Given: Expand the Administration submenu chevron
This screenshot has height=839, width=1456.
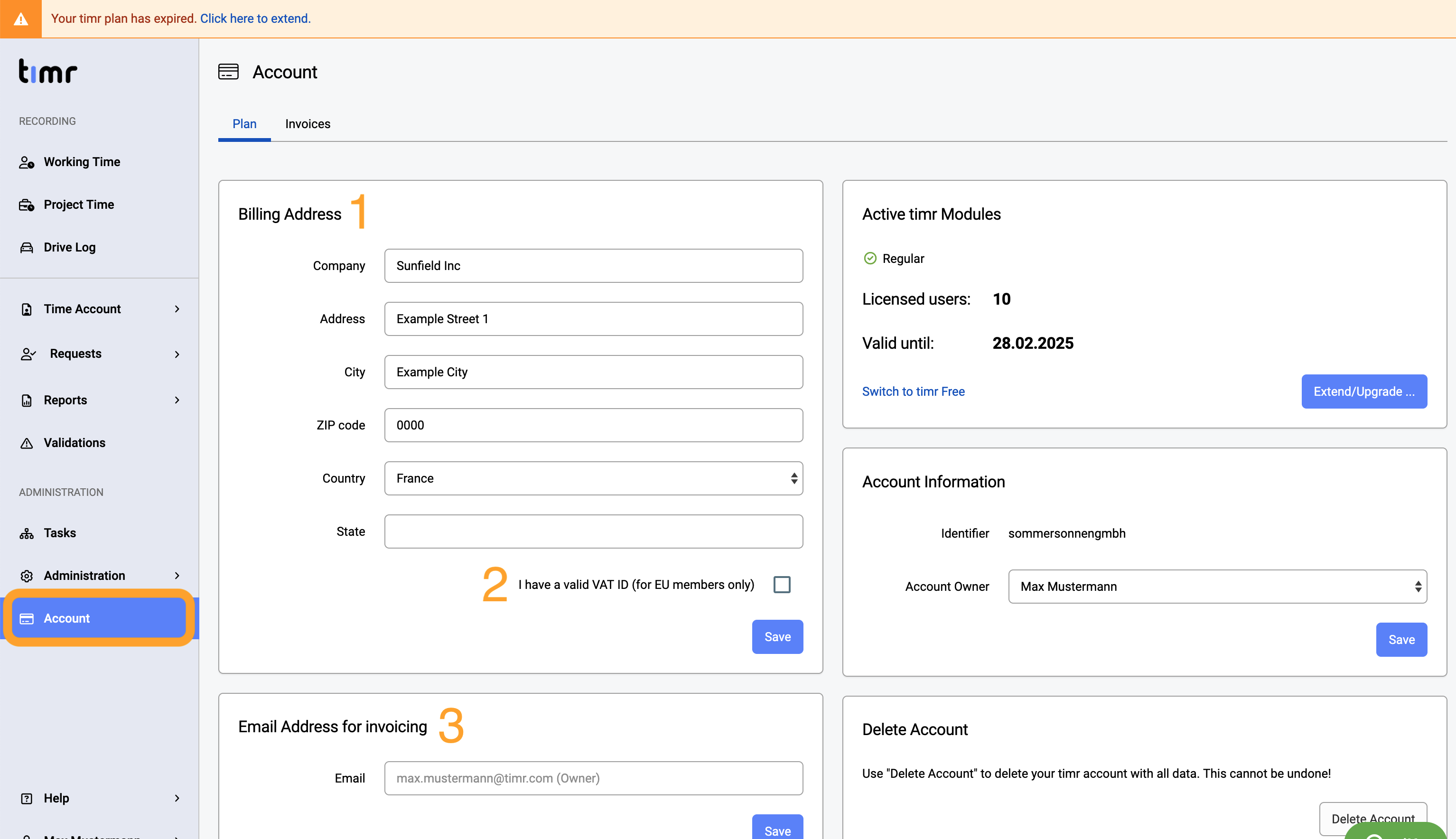Looking at the screenshot, I should click(x=177, y=576).
